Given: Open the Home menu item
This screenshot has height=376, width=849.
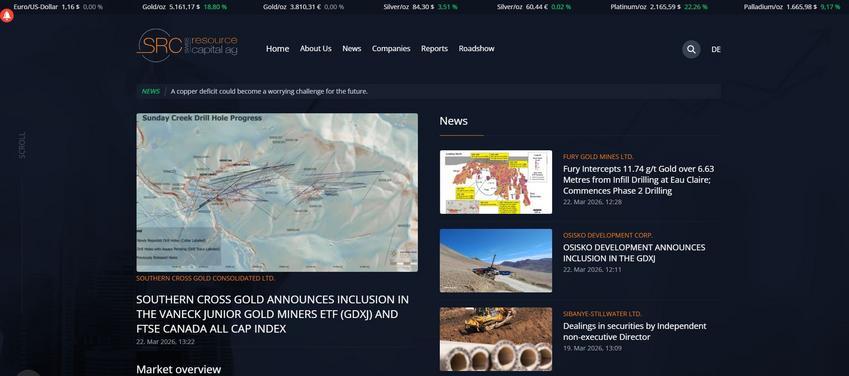Looking at the screenshot, I should point(277,49).
